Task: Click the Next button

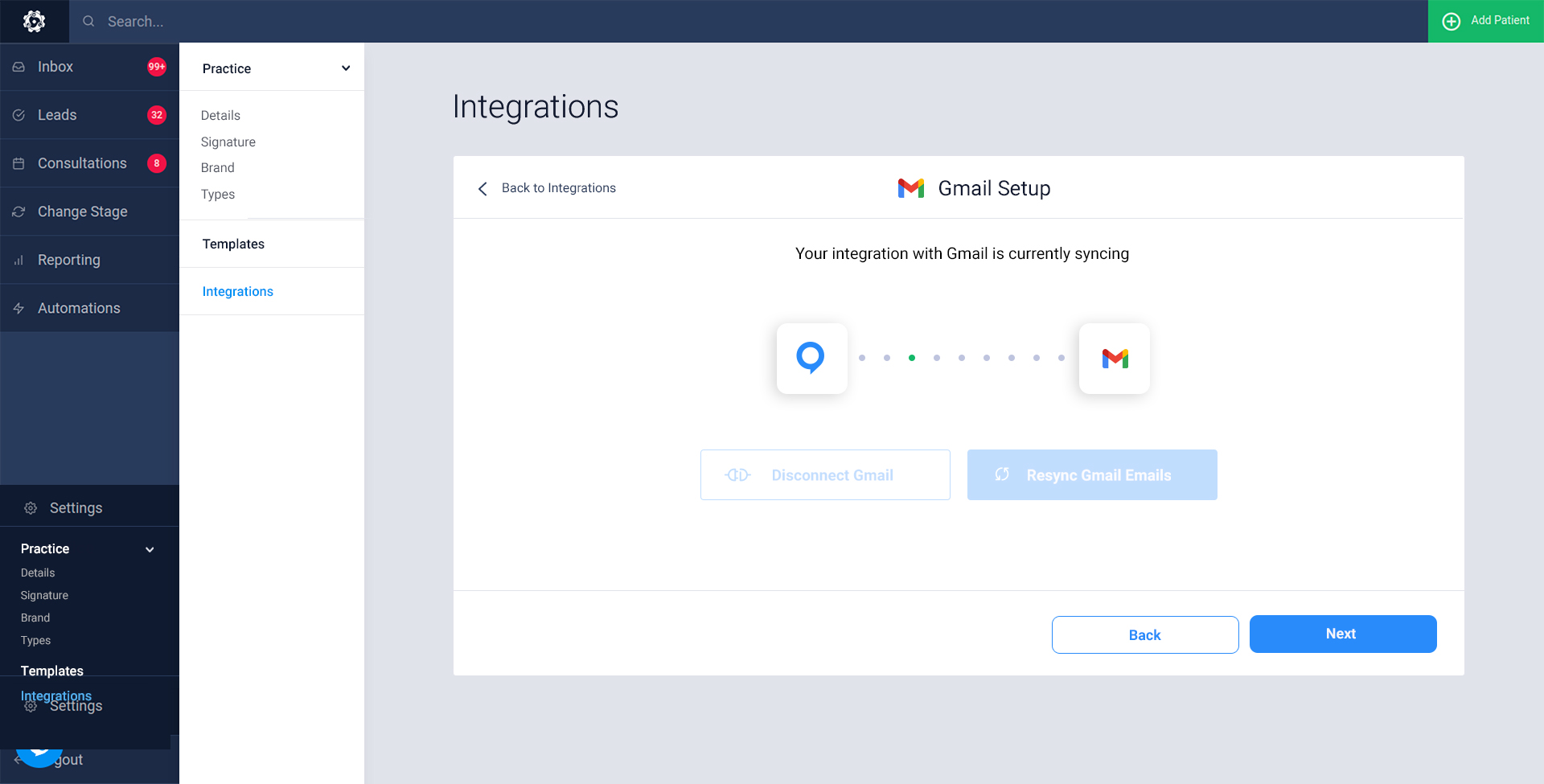Action: click(1343, 634)
